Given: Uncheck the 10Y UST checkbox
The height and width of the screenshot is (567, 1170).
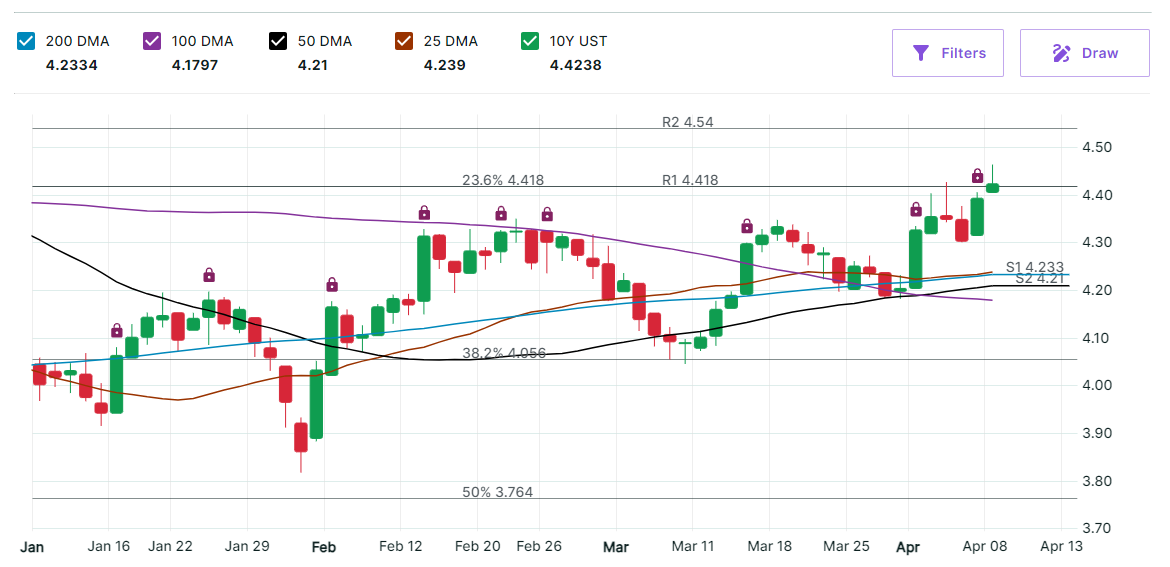Looking at the screenshot, I should point(529,41).
